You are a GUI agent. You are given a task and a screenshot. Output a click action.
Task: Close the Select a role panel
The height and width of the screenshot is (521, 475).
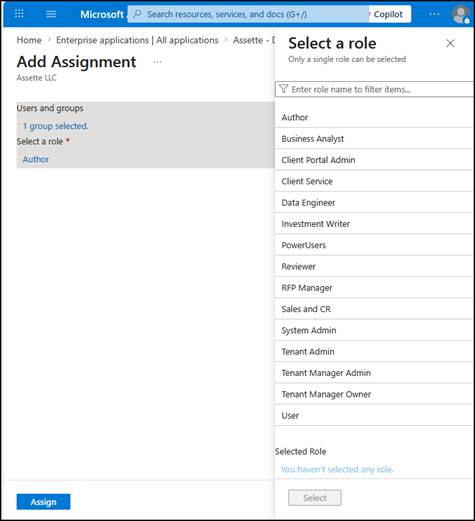[x=450, y=43]
